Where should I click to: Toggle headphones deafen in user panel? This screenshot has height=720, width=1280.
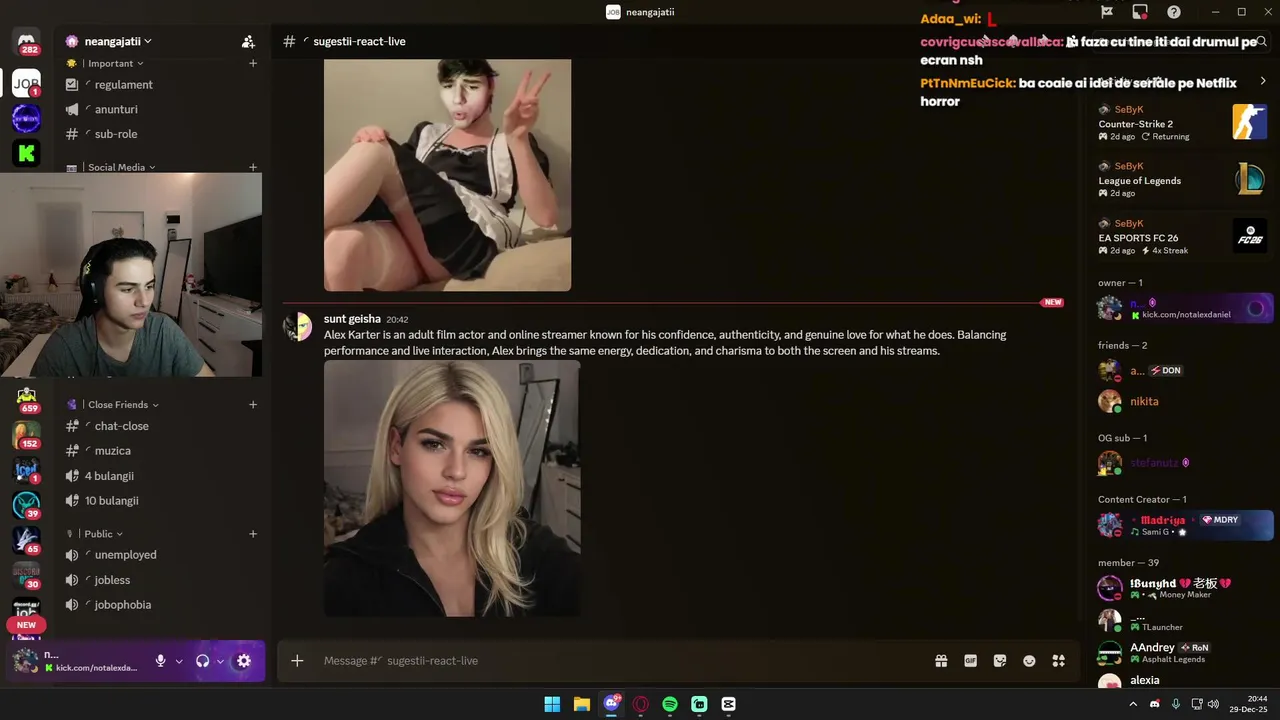pos(202,661)
